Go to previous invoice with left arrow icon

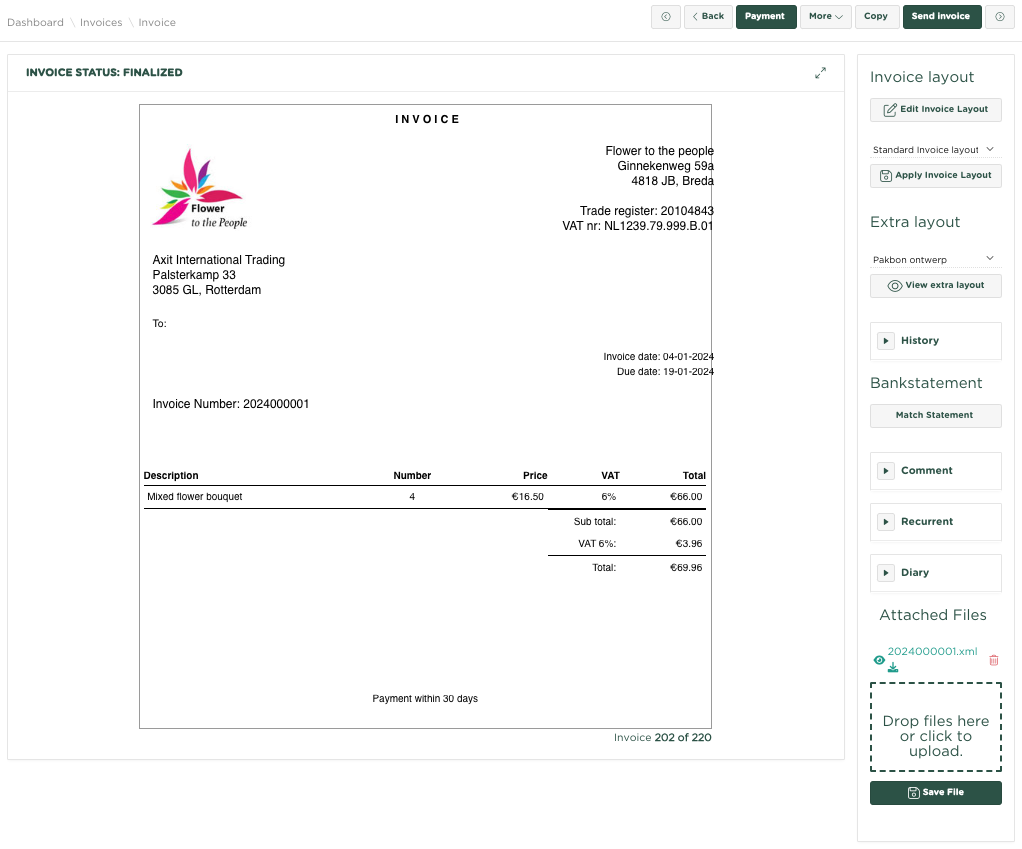665,16
